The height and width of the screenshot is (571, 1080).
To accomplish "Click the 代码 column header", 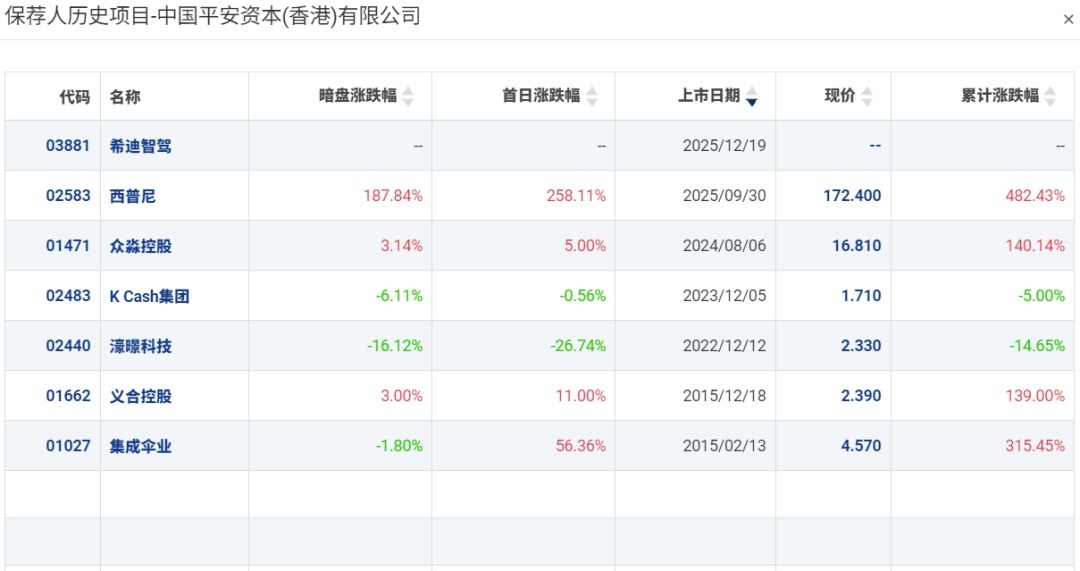I will tap(74, 96).
